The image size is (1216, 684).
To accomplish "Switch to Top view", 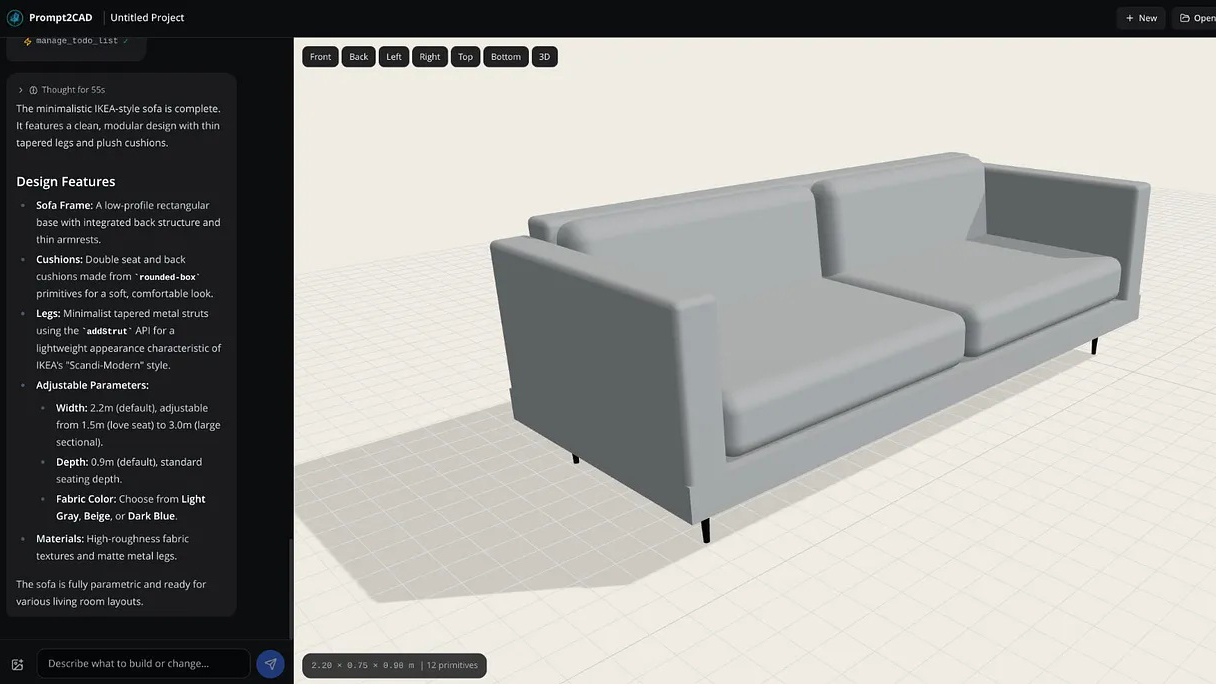I will coord(465,57).
